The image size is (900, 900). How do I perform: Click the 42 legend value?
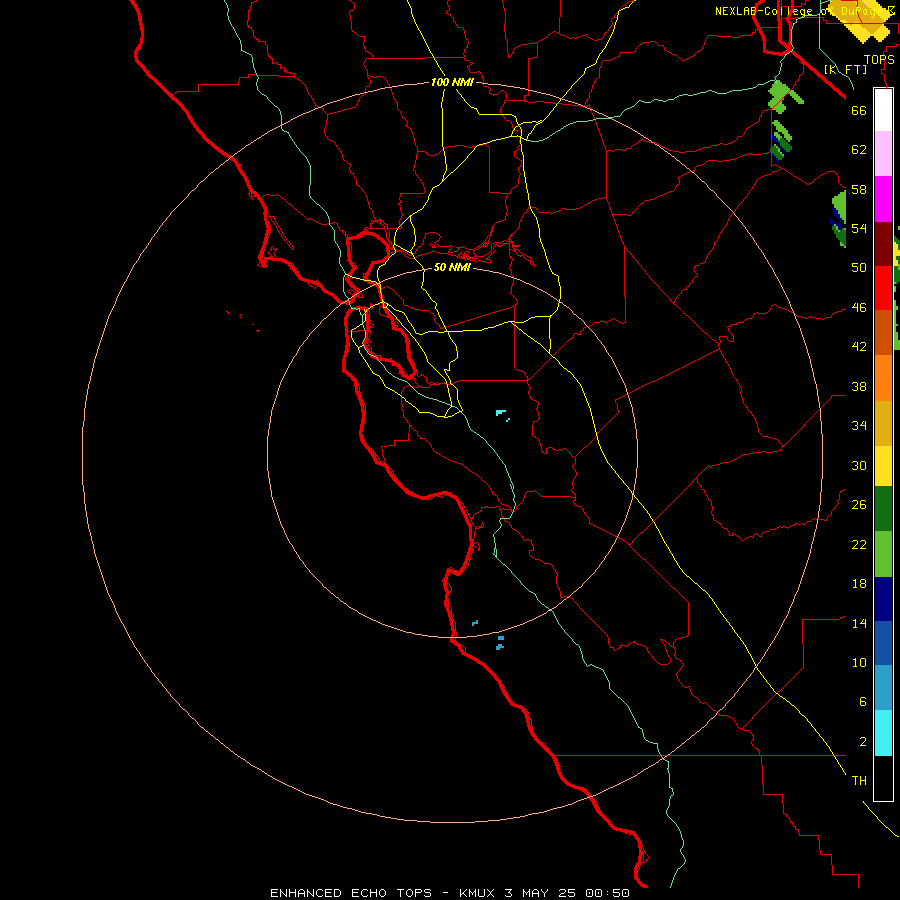[x=859, y=346]
